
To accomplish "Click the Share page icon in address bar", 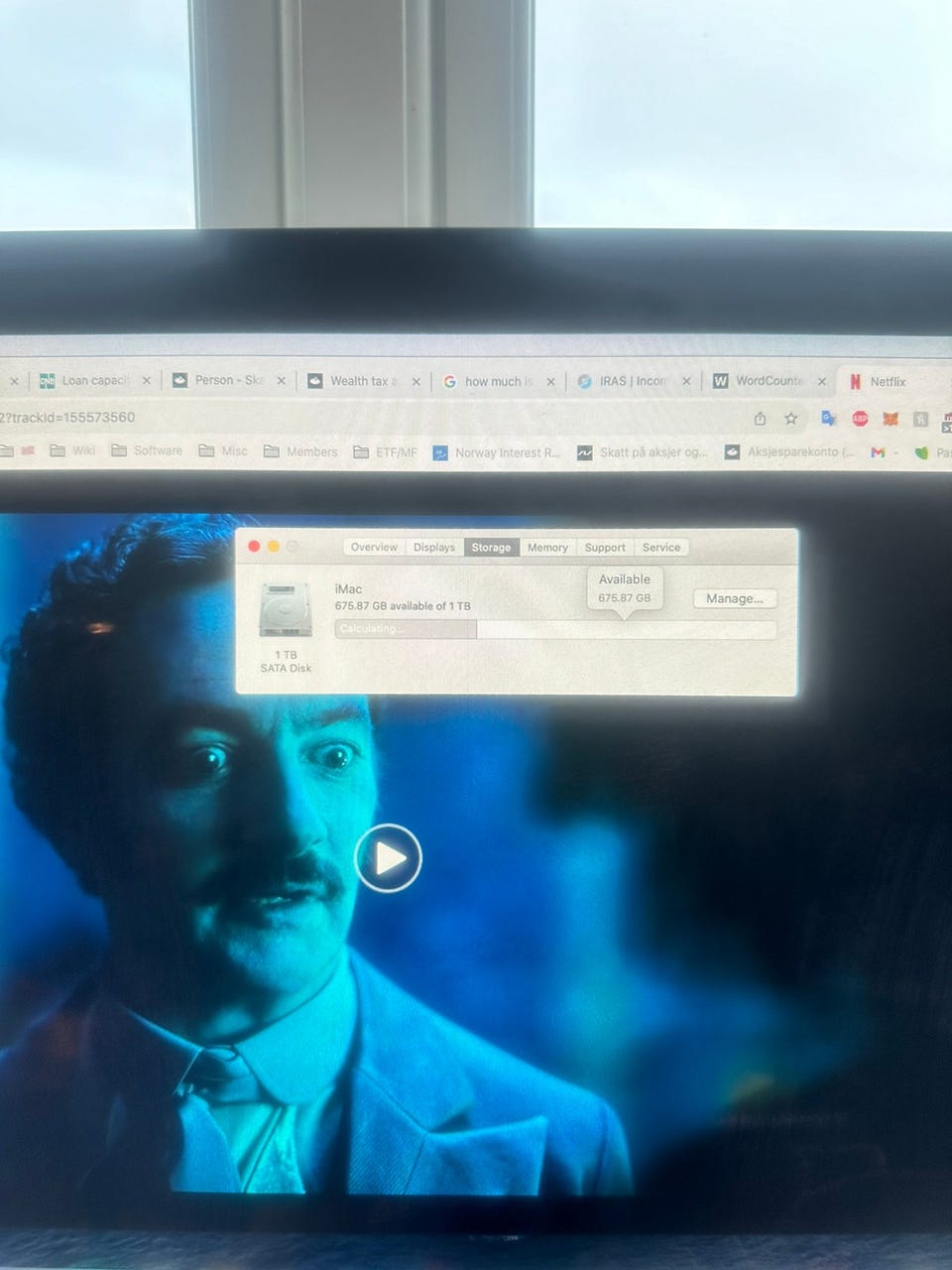I will 761,419.
